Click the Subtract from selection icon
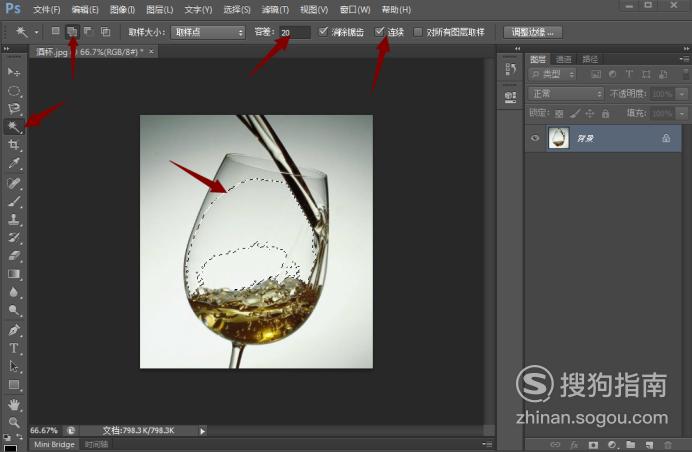 (x=88, y=31)
